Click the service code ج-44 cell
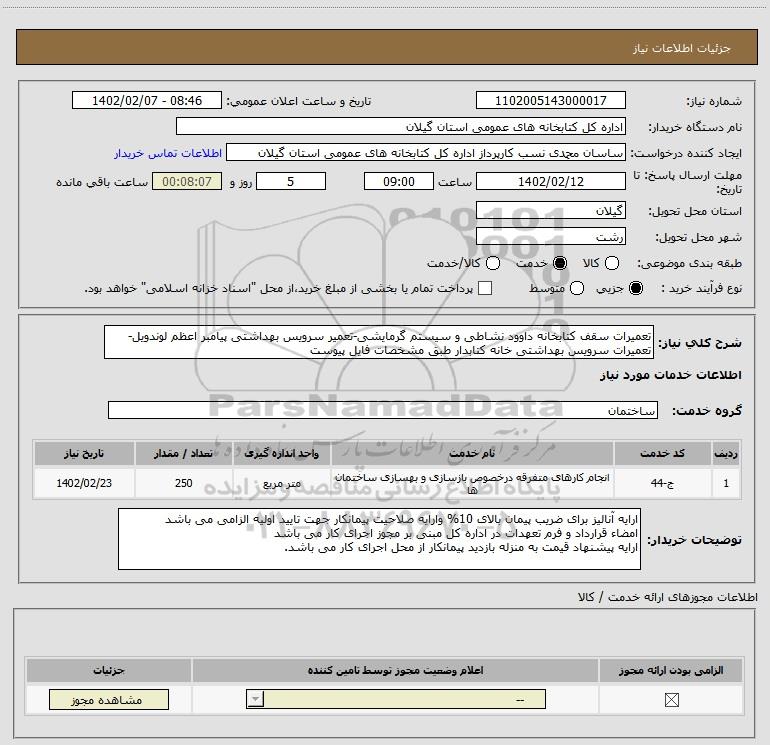Screen dimensions: 770x745 coord(662,483)
